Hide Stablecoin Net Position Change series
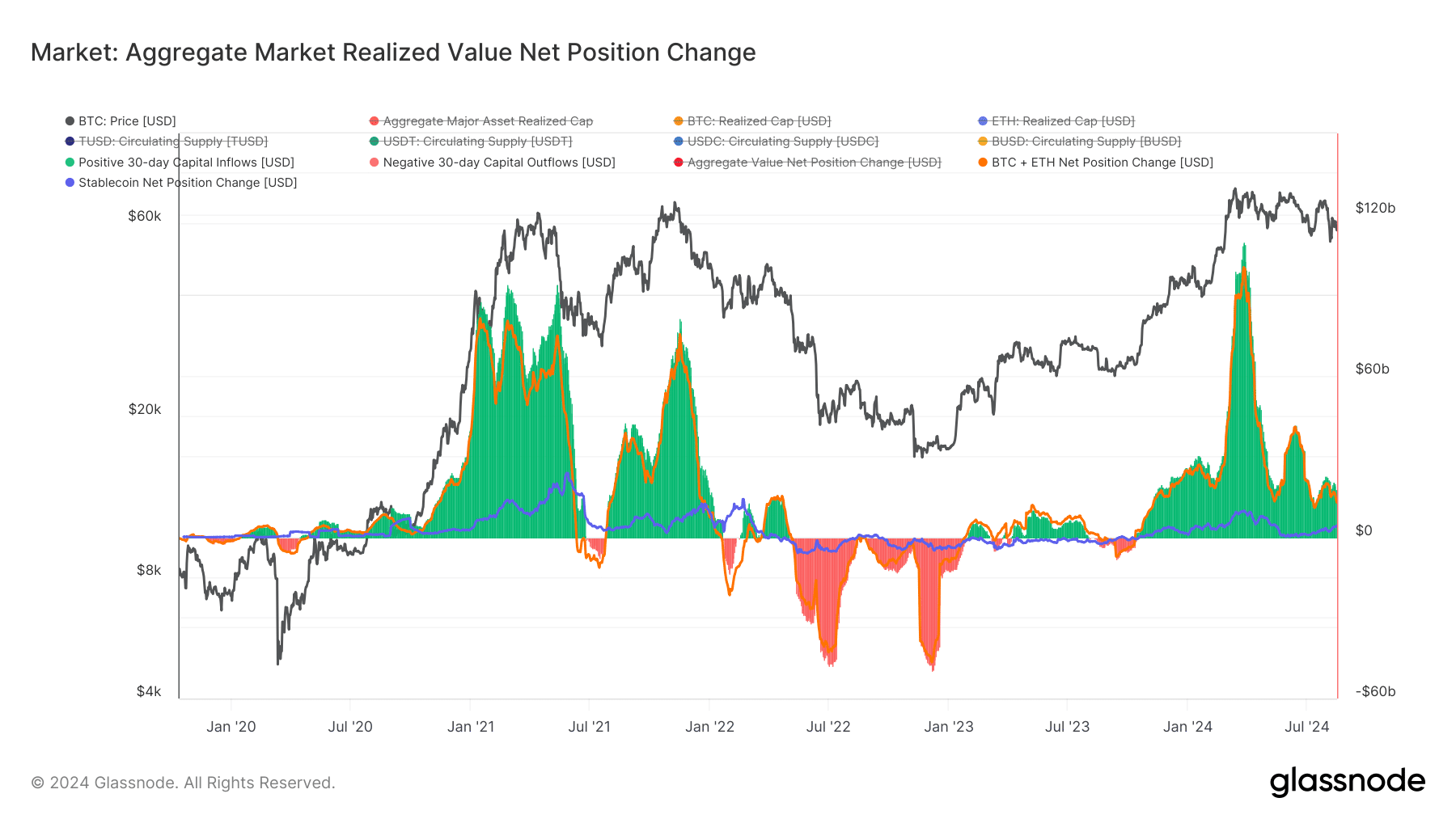Image resolution: width=1456 pixels, height=819 pixels. [x=181, y=183]
